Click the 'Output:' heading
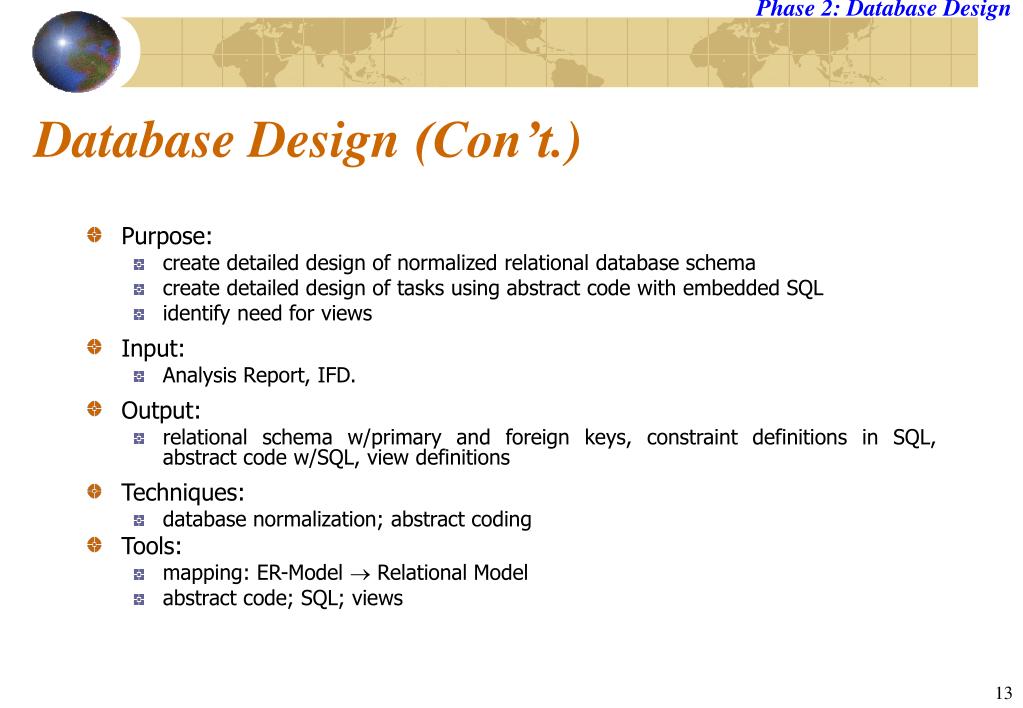Screen dimensions: 1023x708 [160, 410]
